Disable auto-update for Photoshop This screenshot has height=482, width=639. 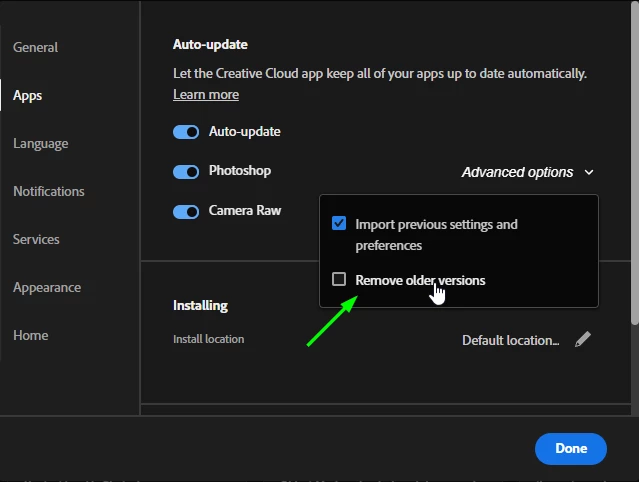pos(186,172)
